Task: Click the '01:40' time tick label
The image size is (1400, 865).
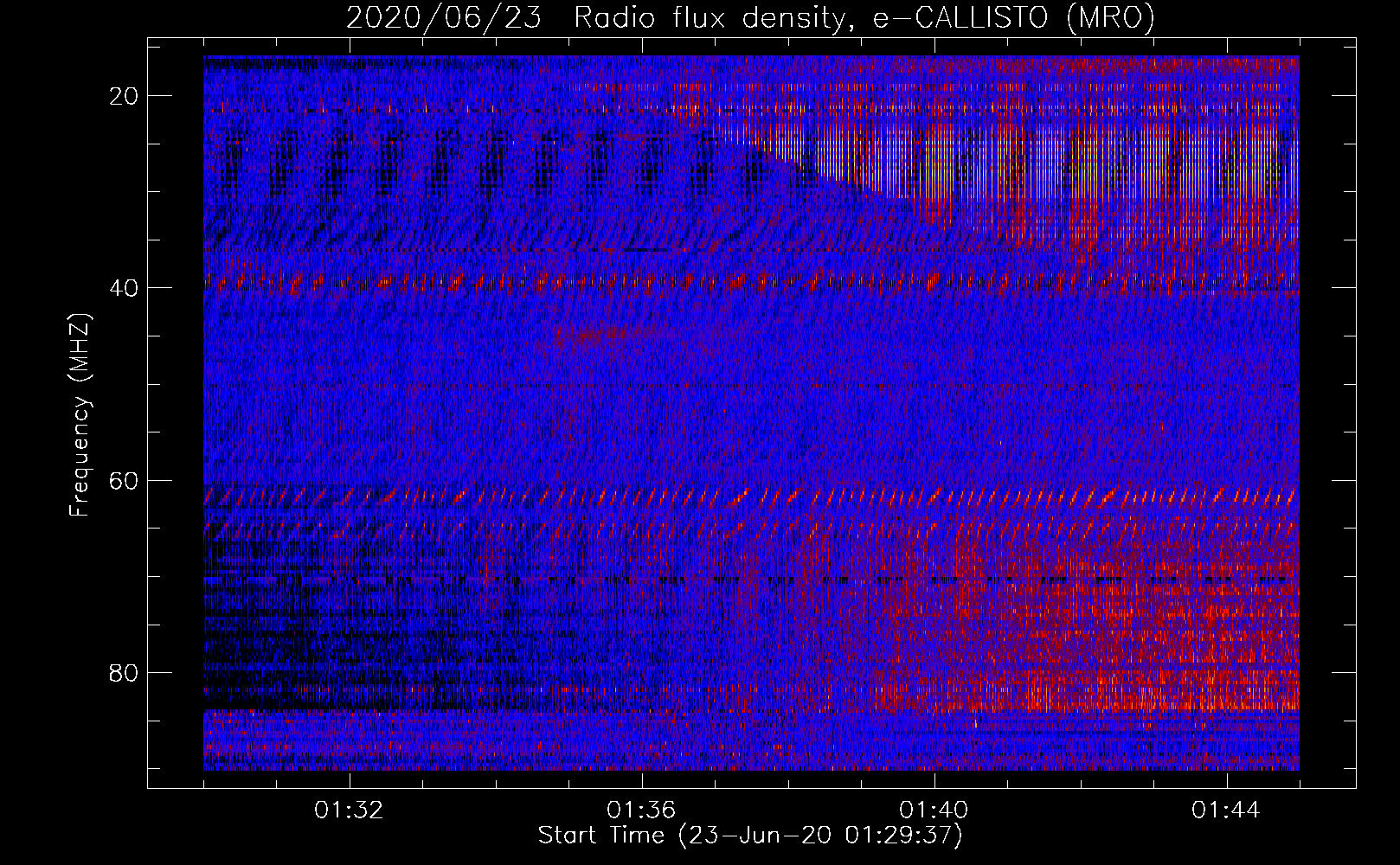Action: 934,811
